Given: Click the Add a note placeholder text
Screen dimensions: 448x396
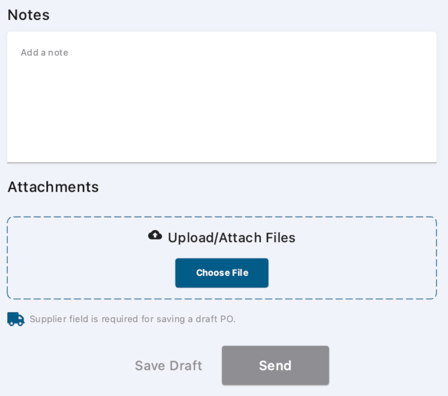Looking at the screenshot, I should pyautogui.click(x=44, y=53).
